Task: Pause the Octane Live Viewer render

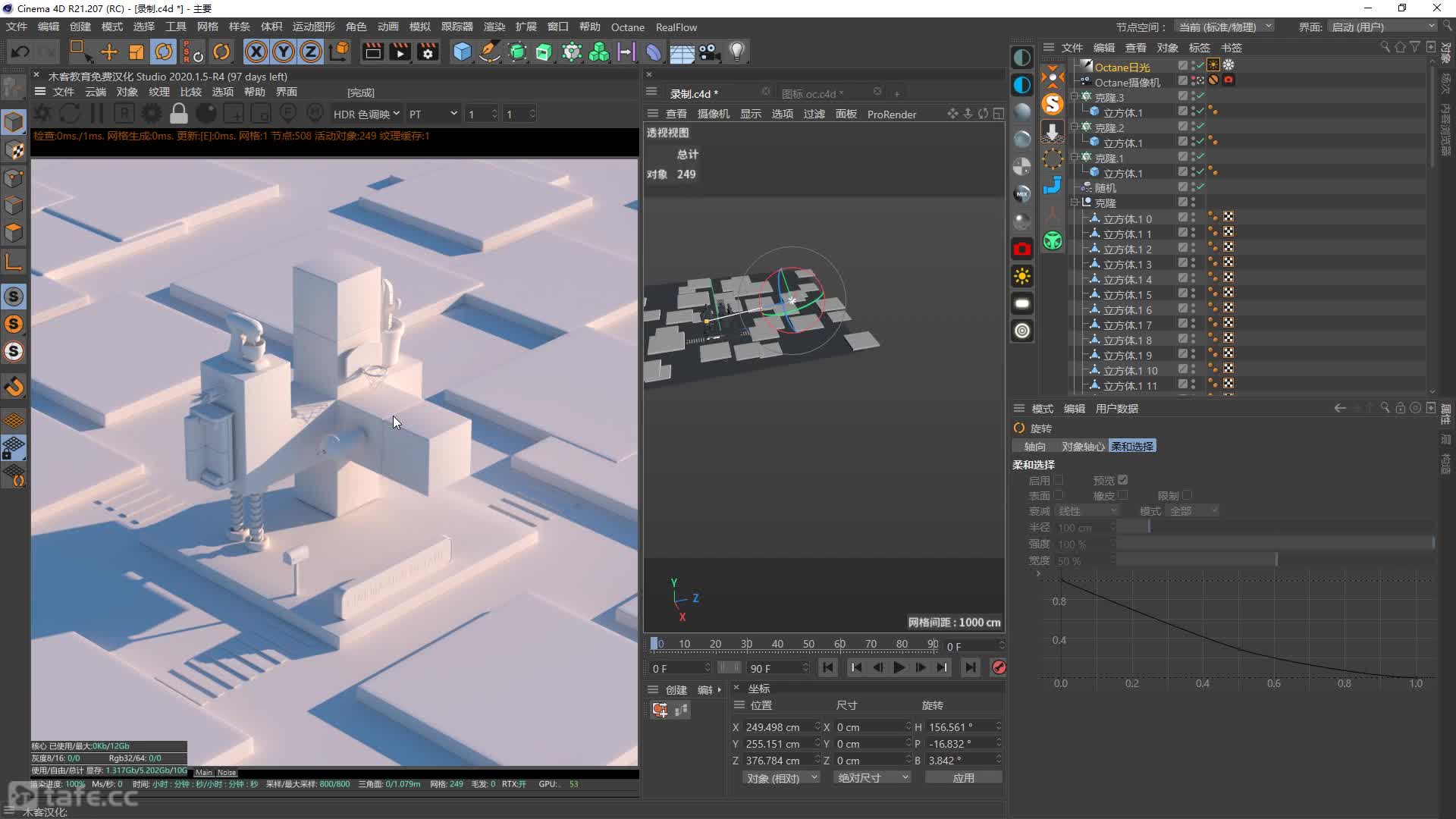Action: point(97,114)
